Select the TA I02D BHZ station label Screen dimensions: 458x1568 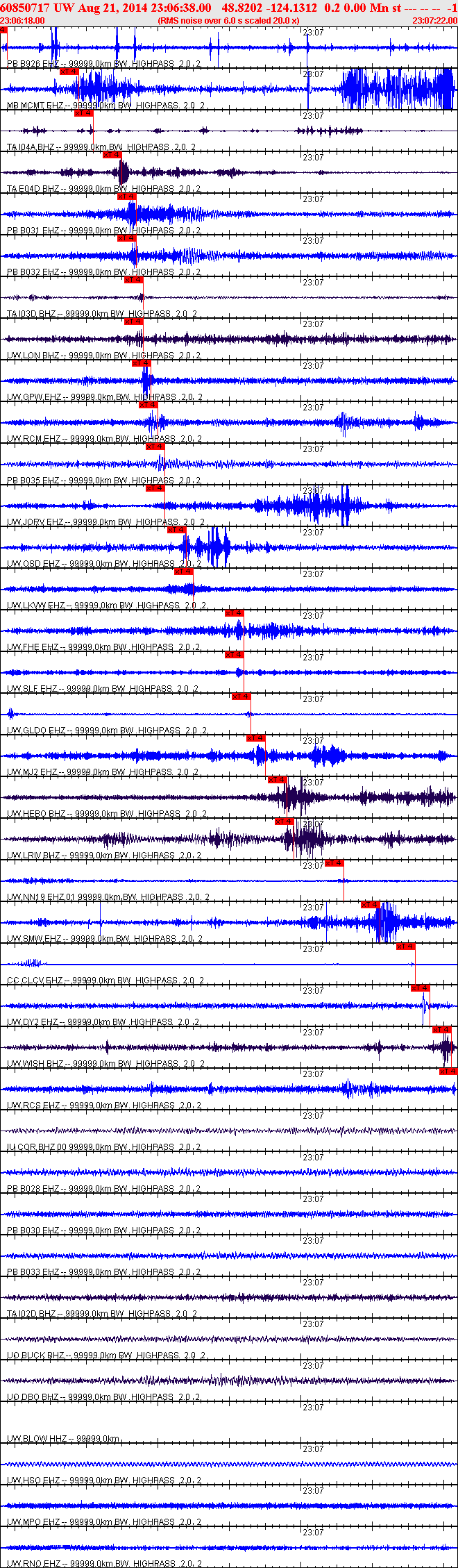click(x=102, y=1314)
